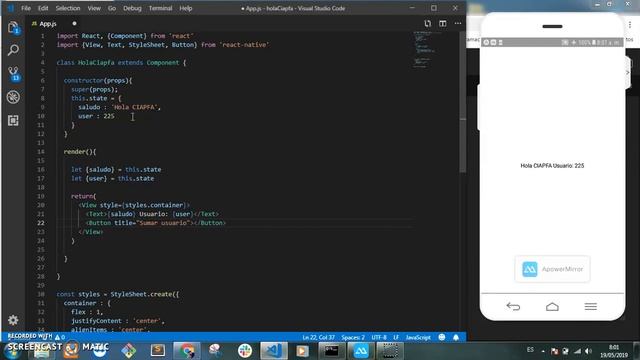Click the clock showing 8:01
This screenshot has height=360, width=640.
(614, 347)
